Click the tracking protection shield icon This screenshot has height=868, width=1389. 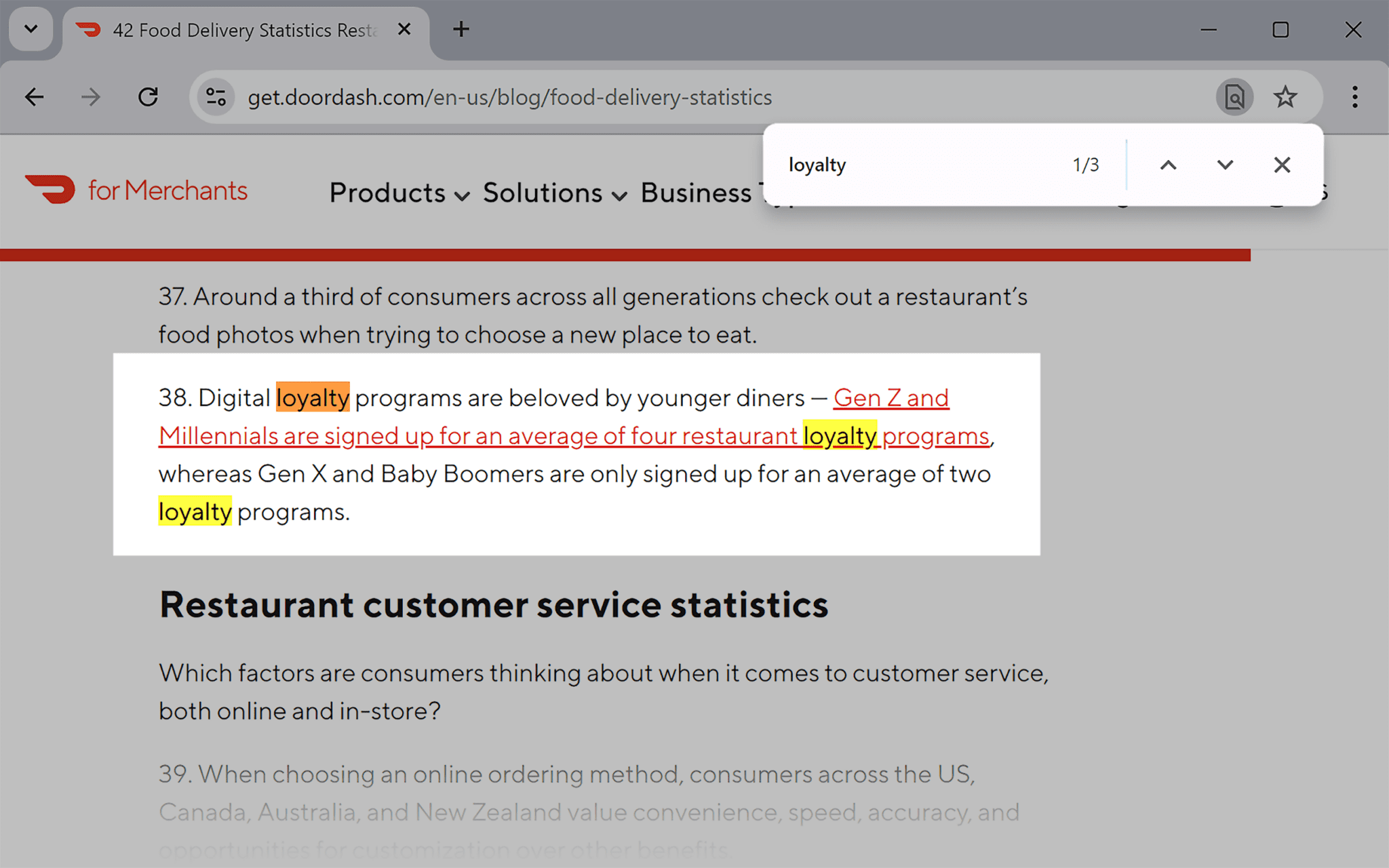pos(215,97)
